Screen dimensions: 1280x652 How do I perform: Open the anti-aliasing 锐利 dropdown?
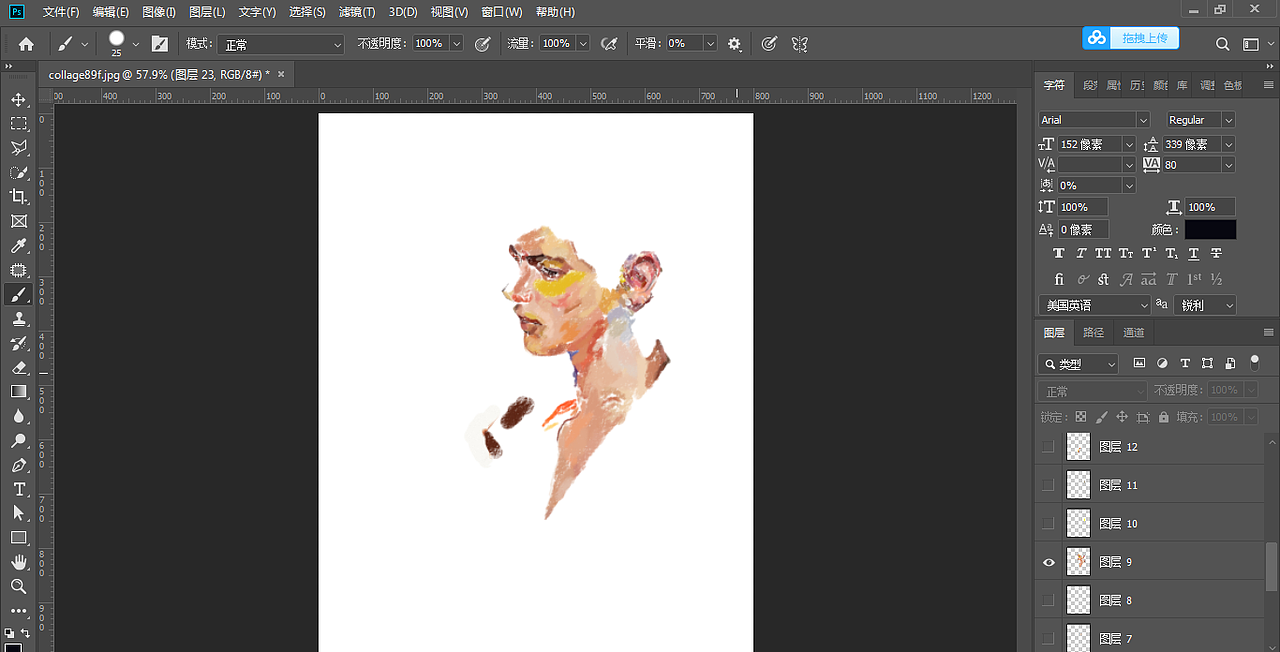click(x=1204, y=305)
